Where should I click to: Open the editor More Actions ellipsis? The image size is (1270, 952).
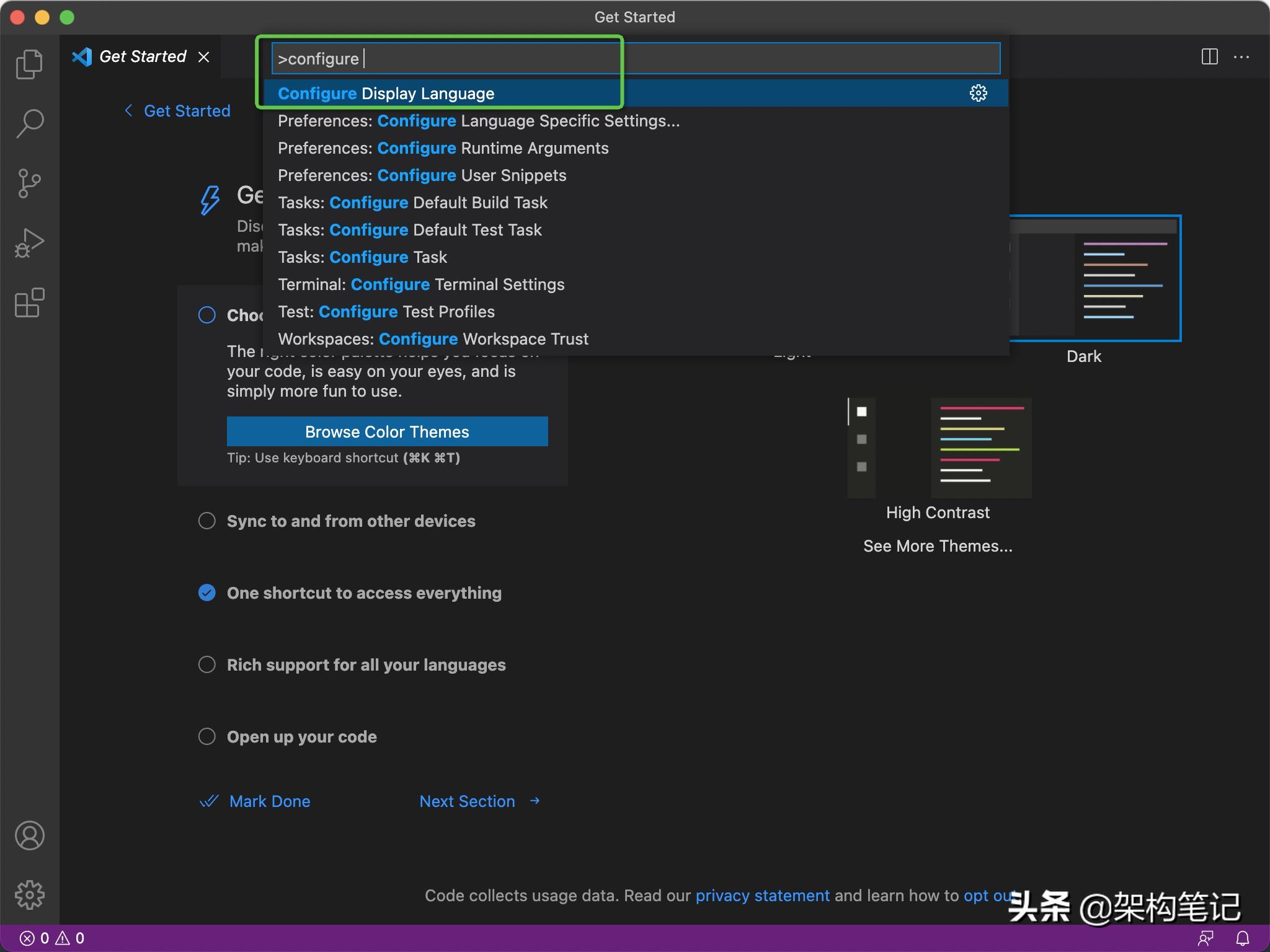click(x=1241, y=57)
